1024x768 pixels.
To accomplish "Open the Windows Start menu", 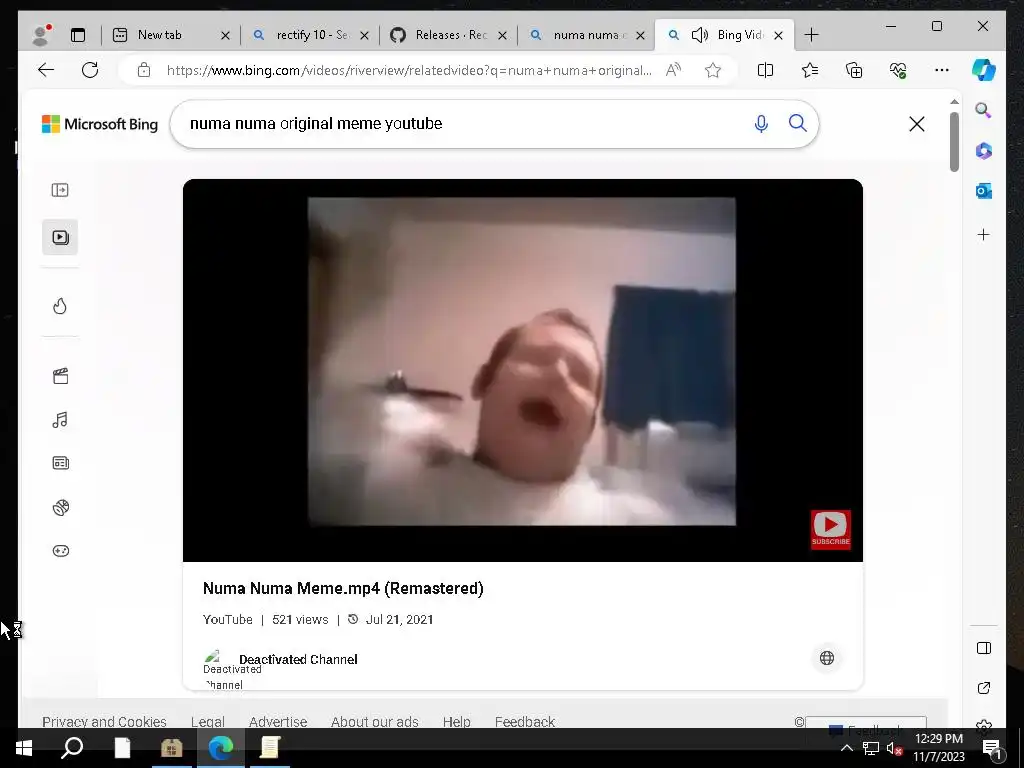I will point(24,748).
